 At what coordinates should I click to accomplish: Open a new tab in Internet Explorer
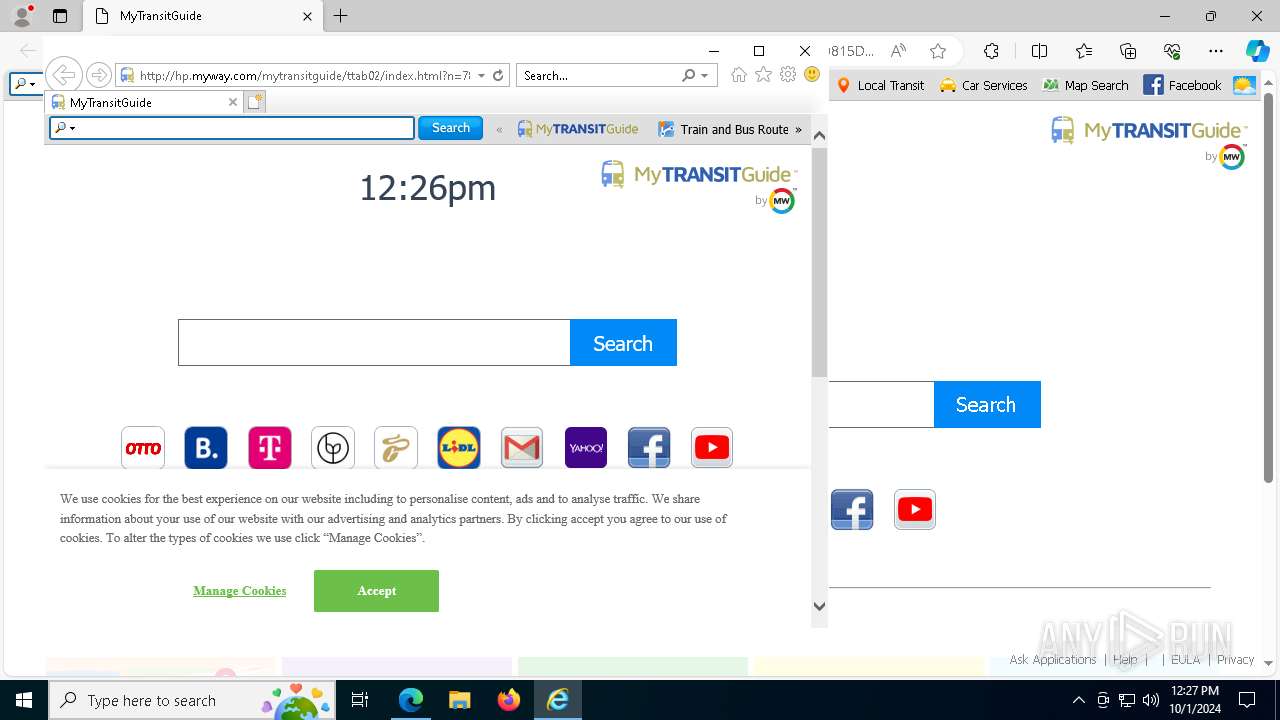tap(254, 102)
